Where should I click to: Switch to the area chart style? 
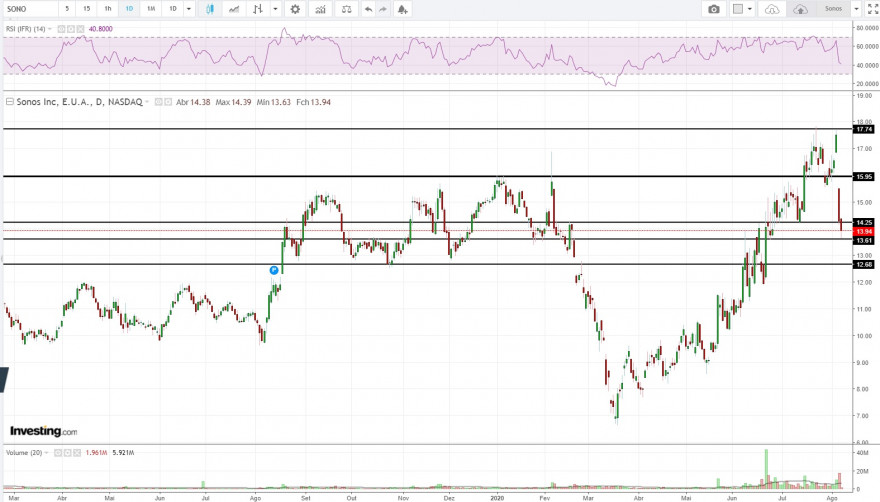point(233,9)
